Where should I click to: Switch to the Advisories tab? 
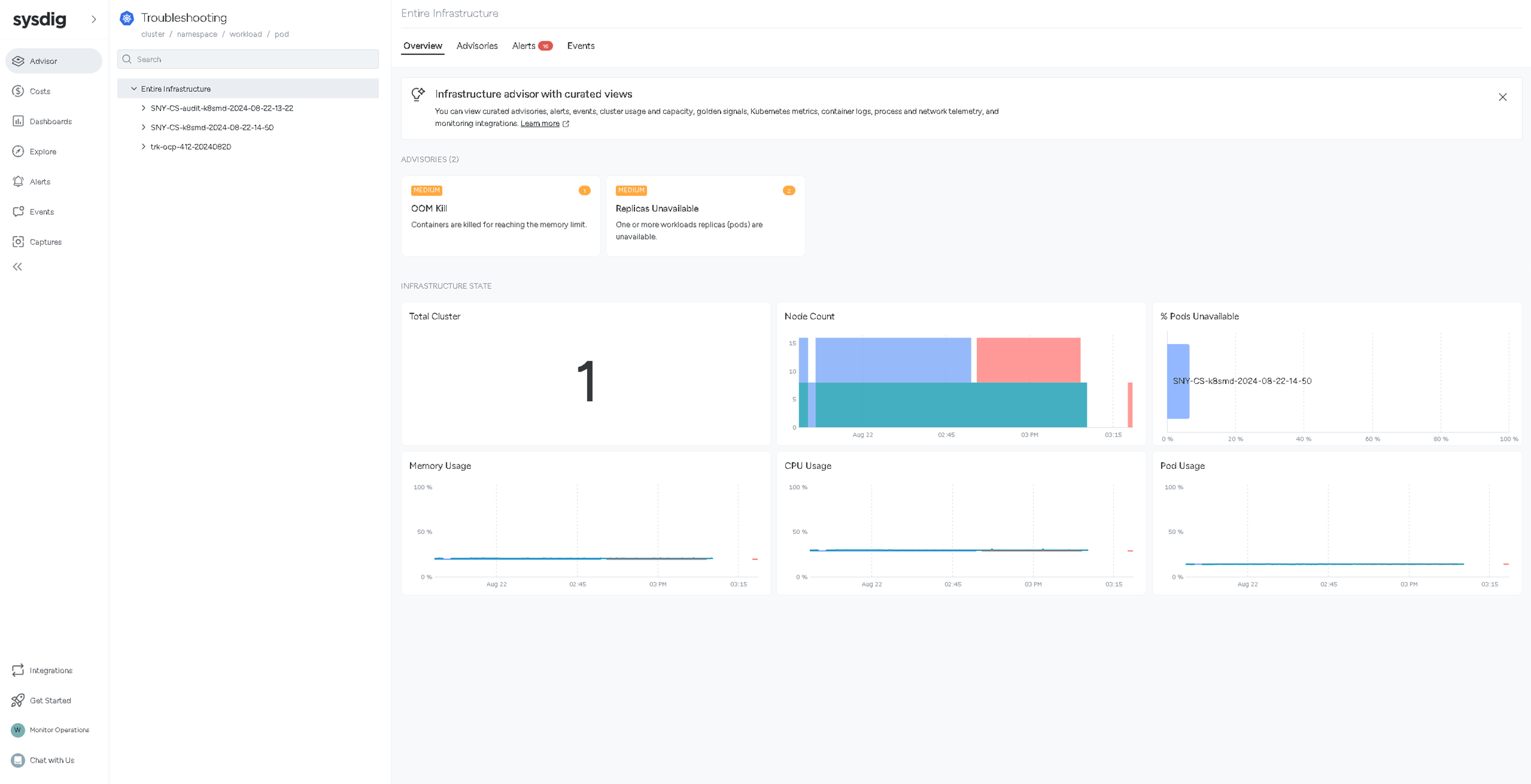(x=477, y=46)
